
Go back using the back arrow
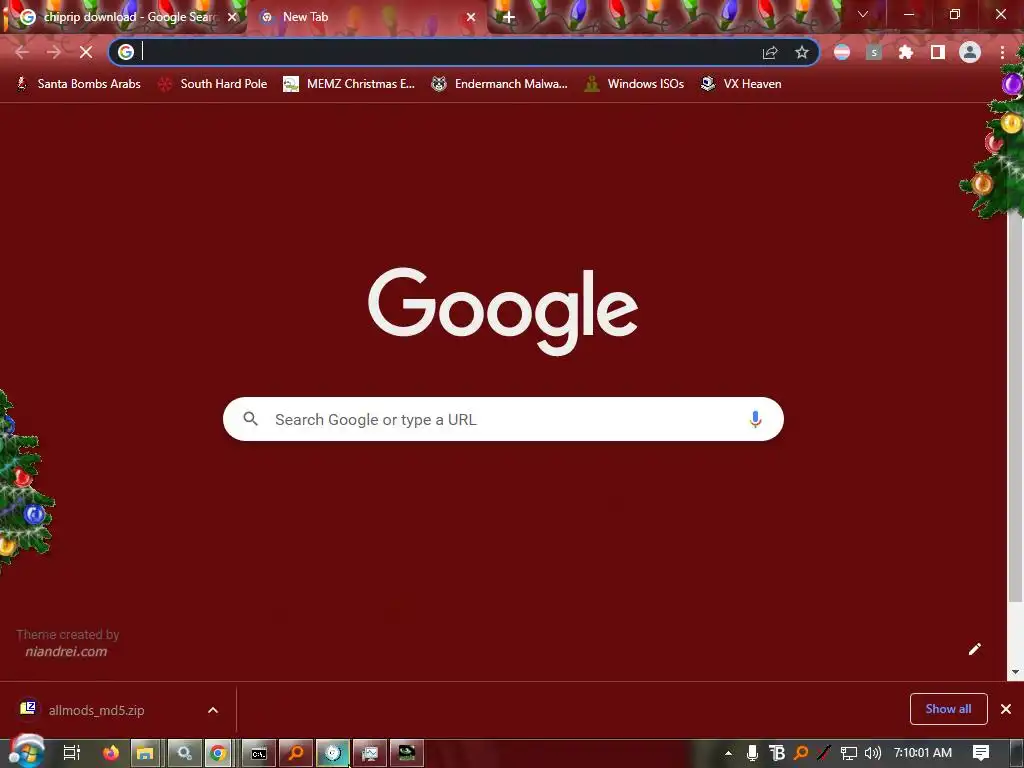pos(22,52)
